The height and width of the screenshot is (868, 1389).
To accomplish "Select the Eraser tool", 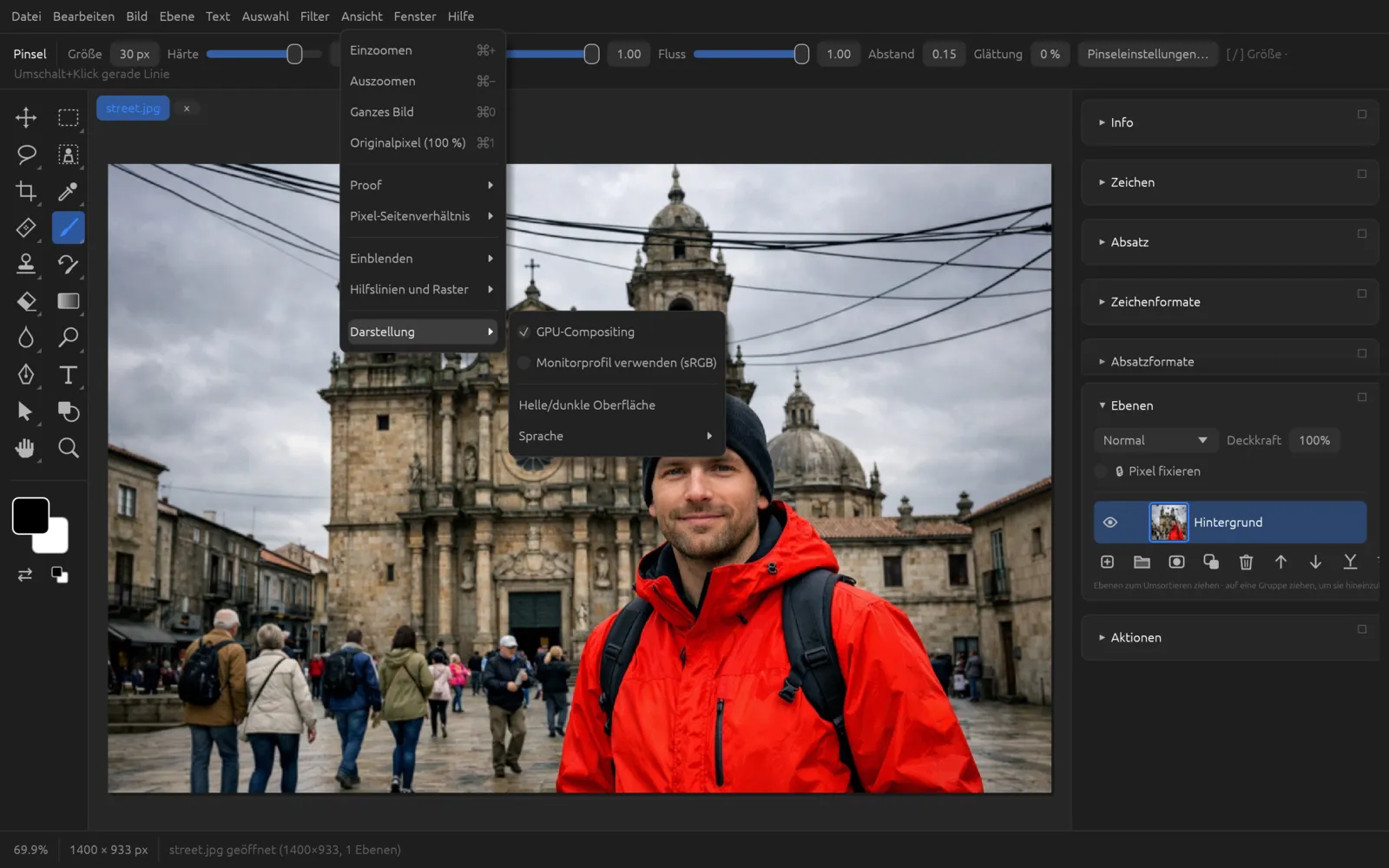I will click(26, 301).
